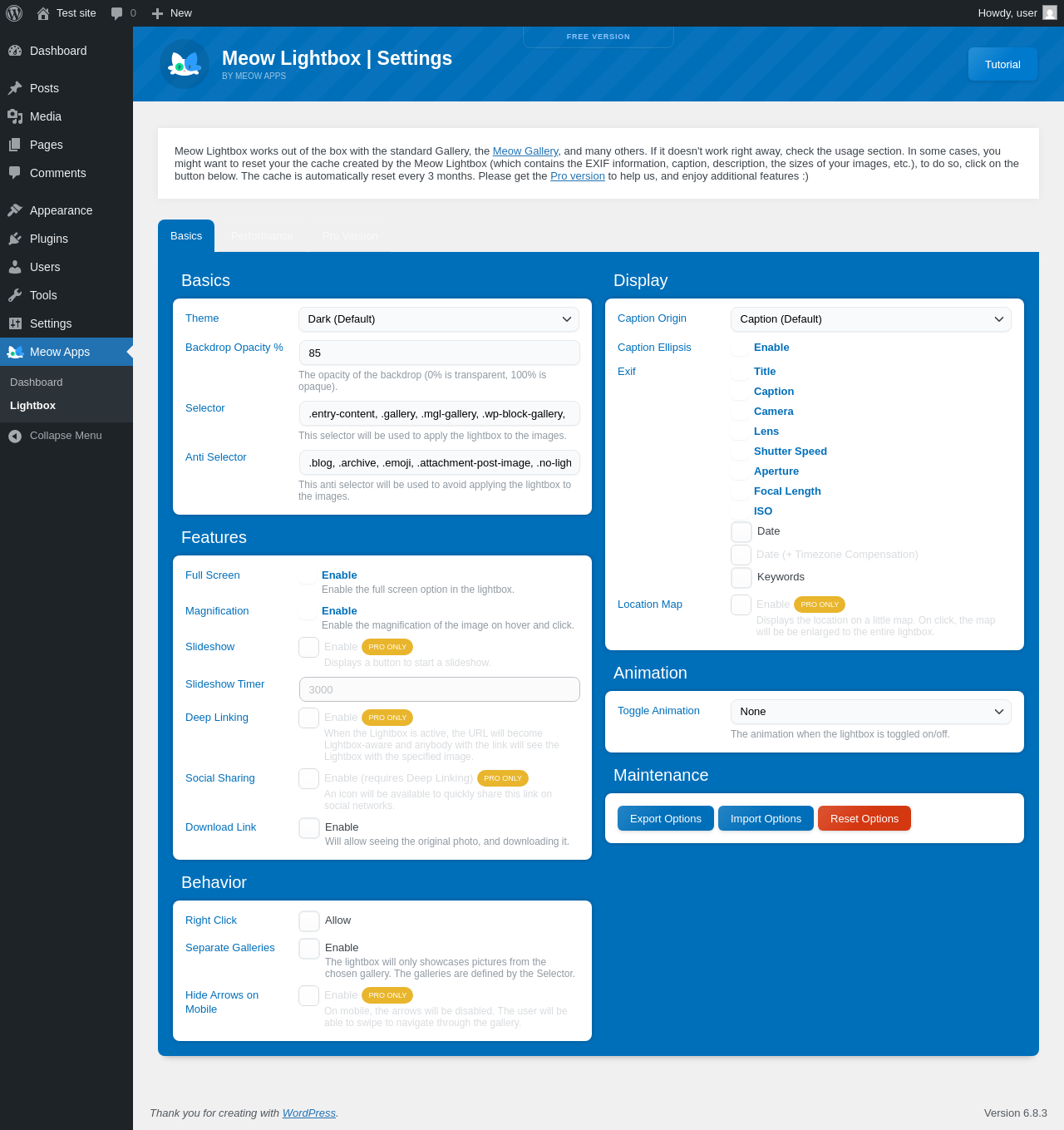Screen dimensions: 1064x1130
Task: Click the Dashboard gauge icon in the sidebar
Action: tap(15, 51)
